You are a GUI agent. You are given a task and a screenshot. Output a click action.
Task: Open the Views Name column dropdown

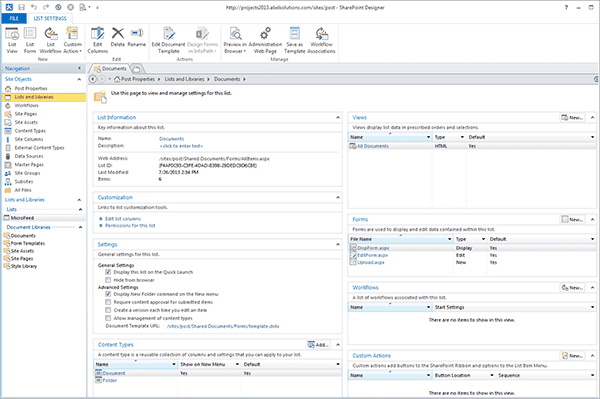pos(428,137)
